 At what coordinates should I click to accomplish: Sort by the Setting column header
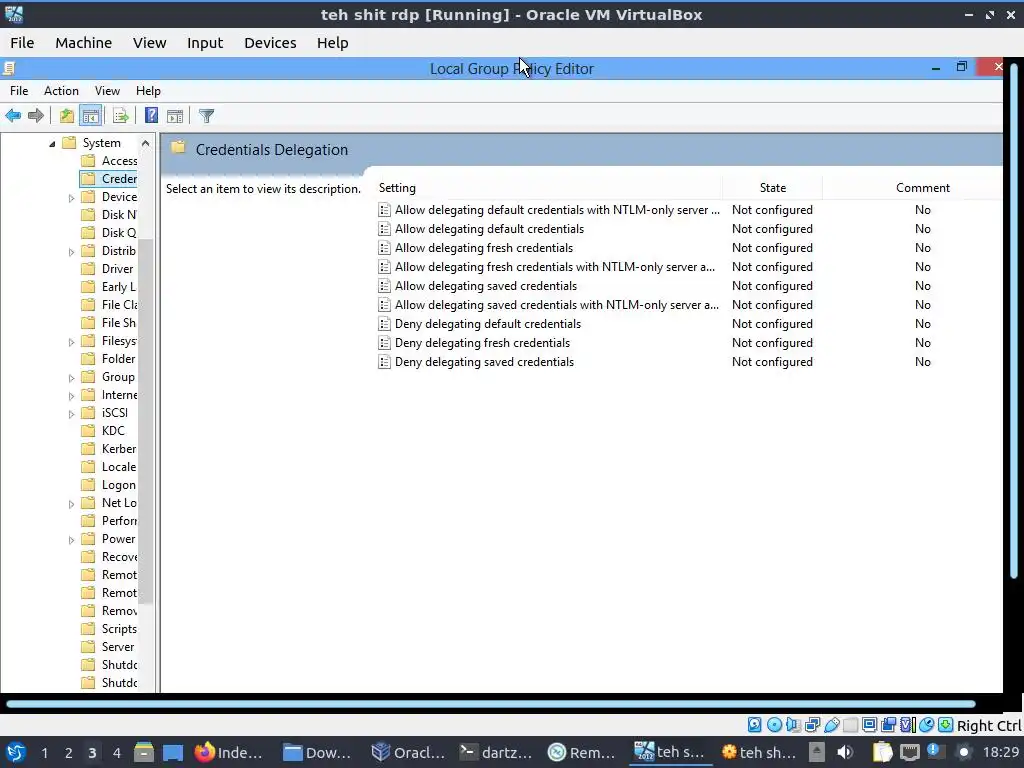pos(397,187)
